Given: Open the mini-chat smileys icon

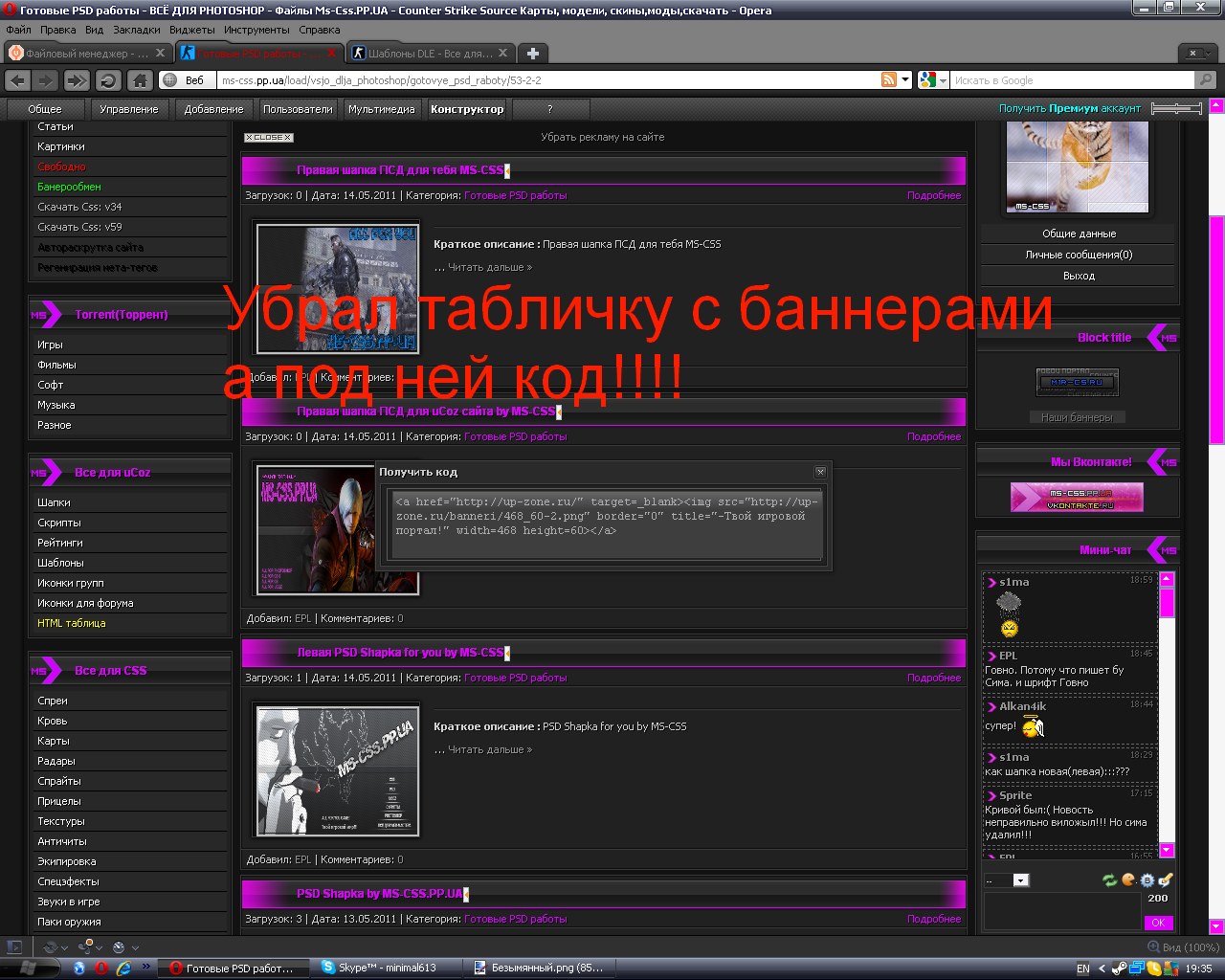Looking at the screenshot, I should point(1129,880).
